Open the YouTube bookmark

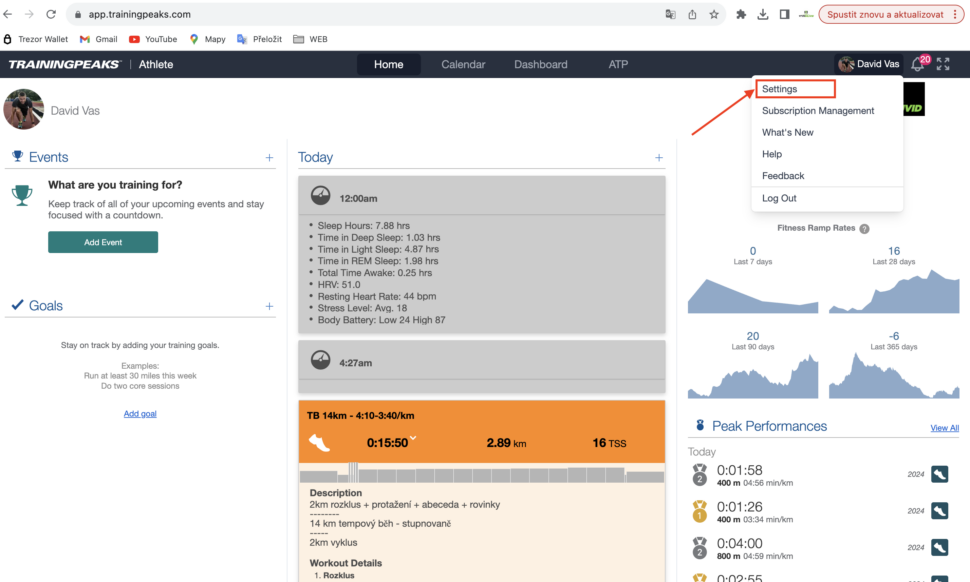click(x=153, y=39)
